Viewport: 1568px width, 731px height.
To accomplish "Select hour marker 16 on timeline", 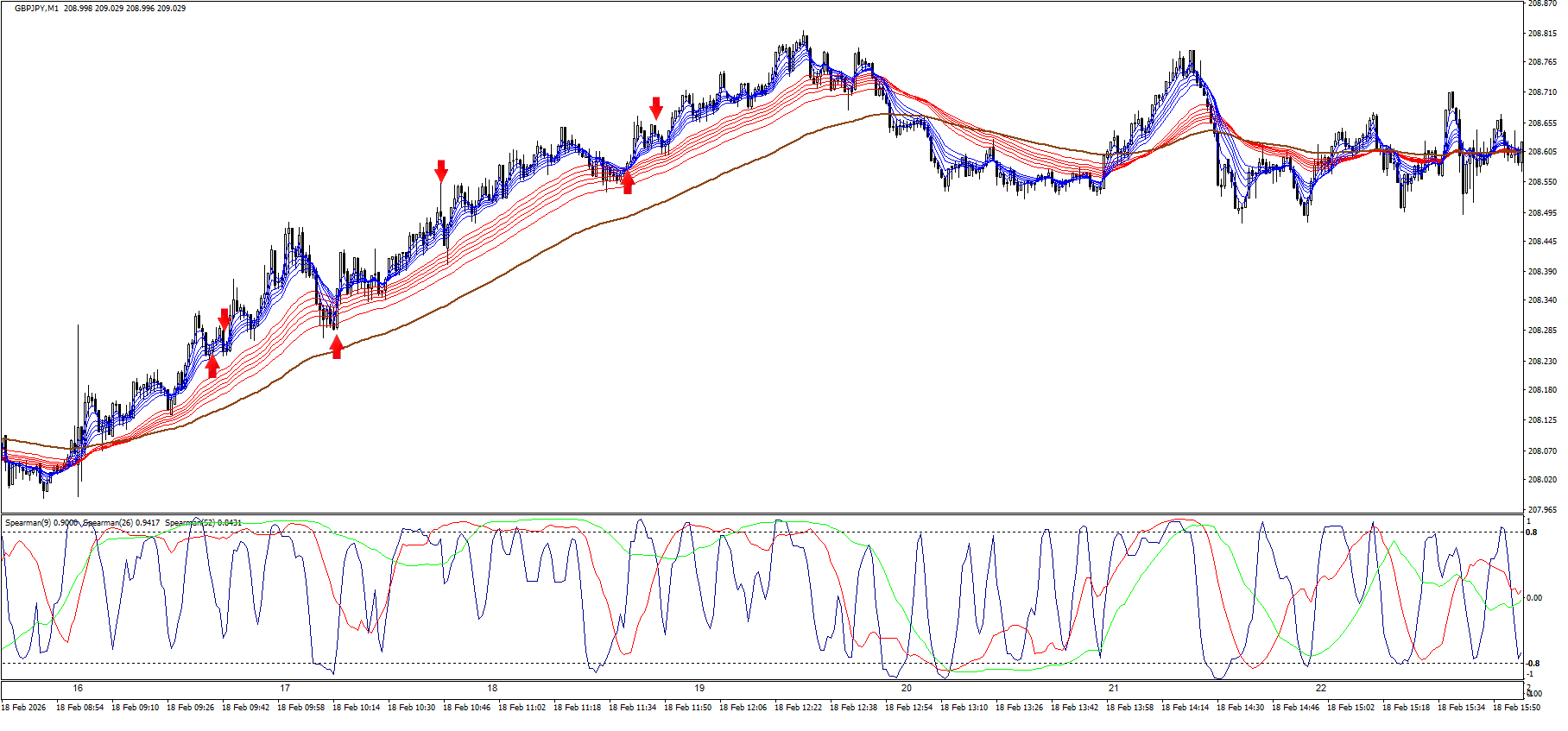I will (x=78, y=689).
